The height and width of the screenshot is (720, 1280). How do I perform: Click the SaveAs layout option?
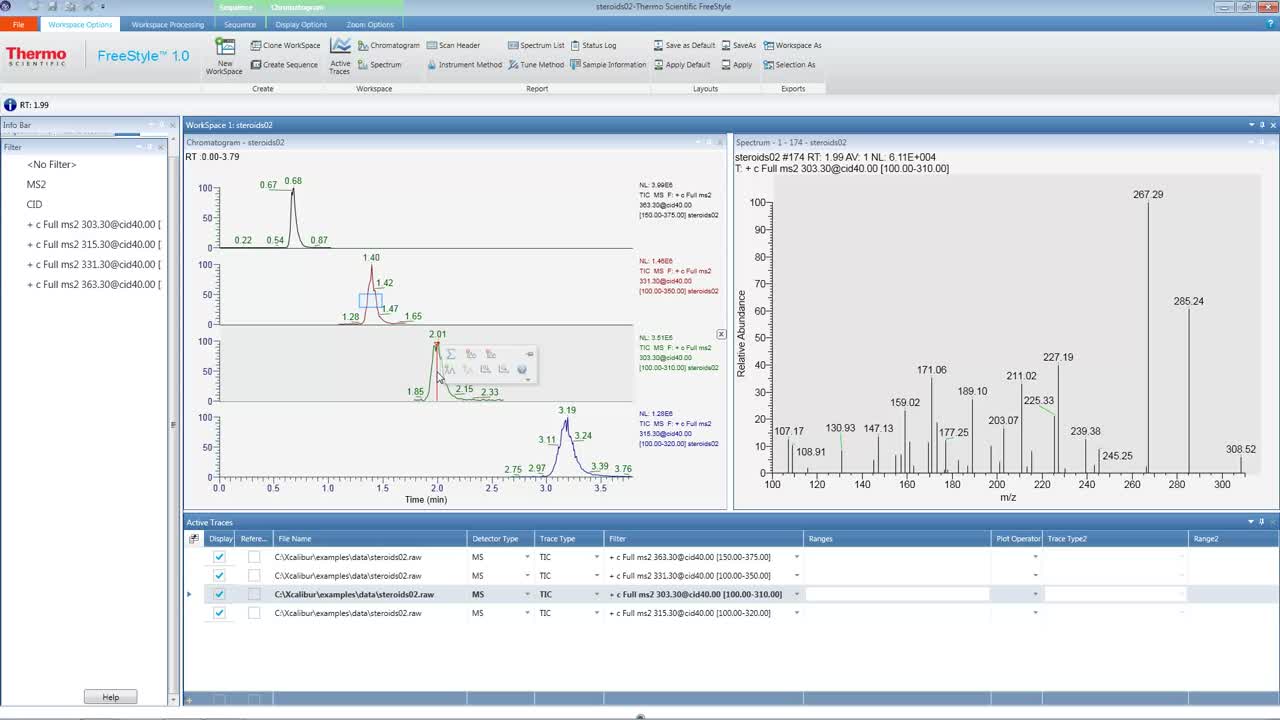(x=738, y=45)
